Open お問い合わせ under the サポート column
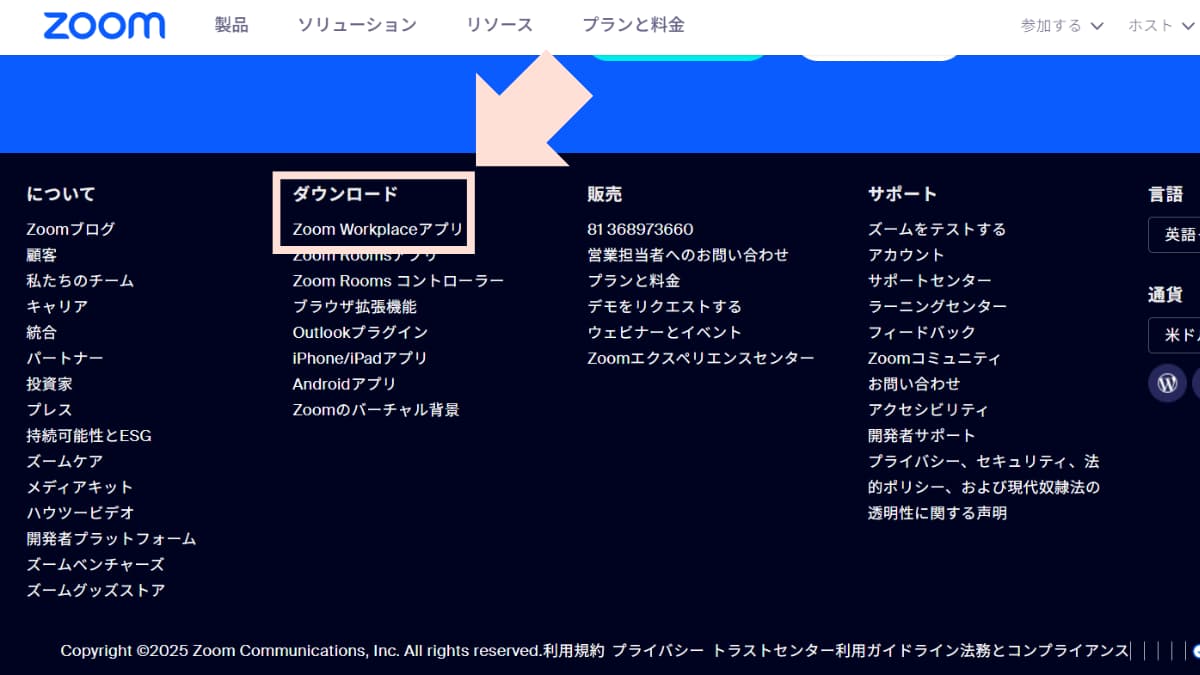This screenshot has width=1200, height=675. tap(914, 384)
